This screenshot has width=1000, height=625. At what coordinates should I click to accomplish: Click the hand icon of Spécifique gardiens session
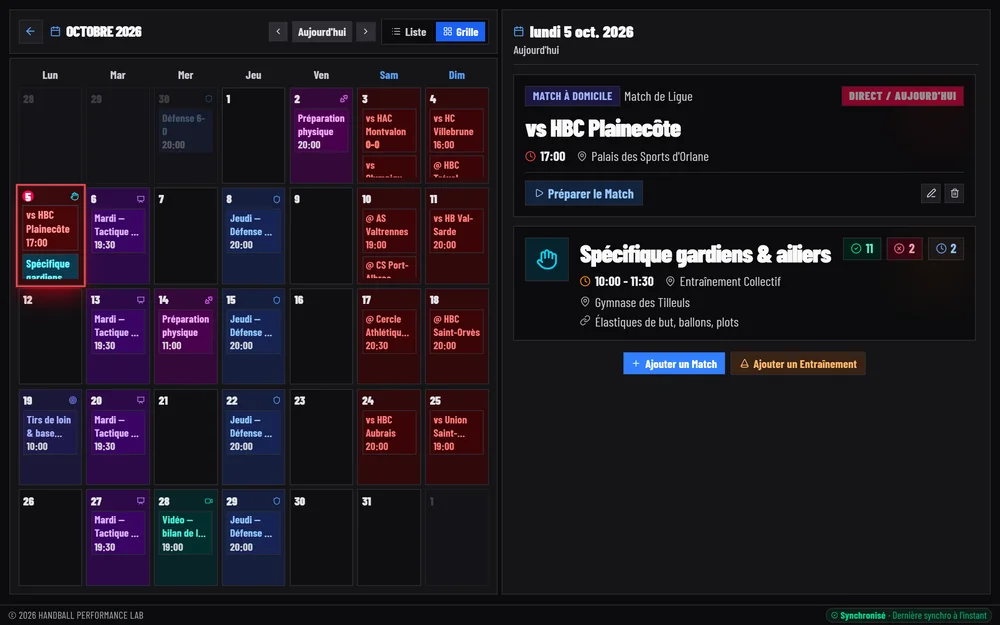click(547, 259)
